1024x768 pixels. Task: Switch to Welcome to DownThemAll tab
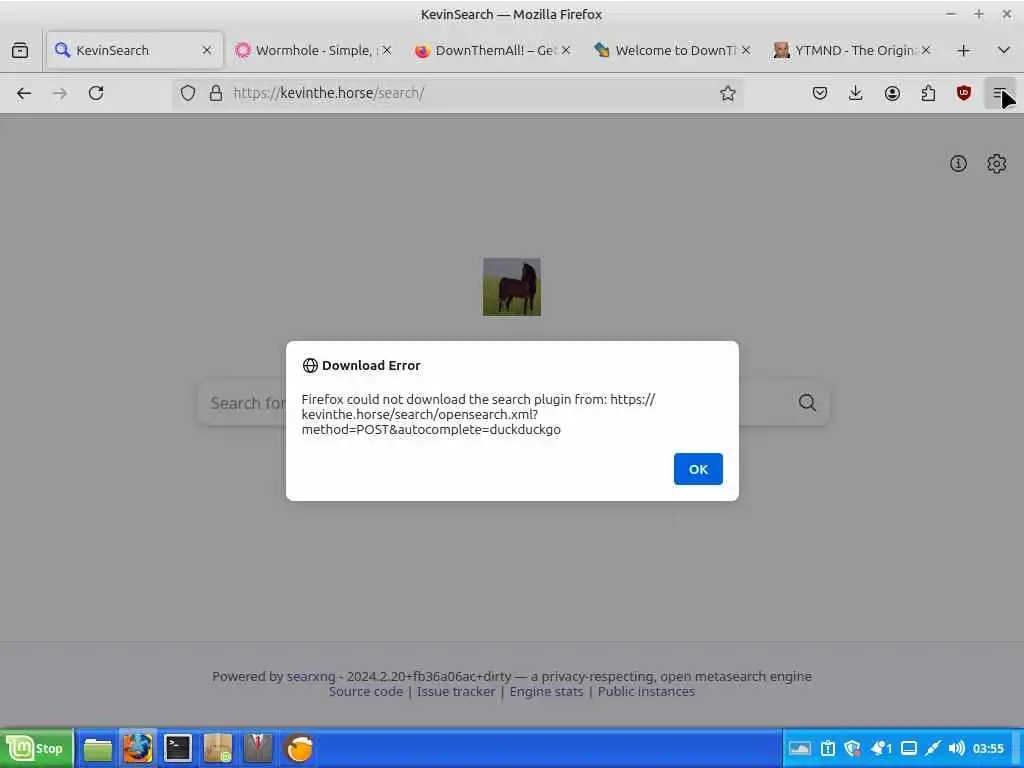pyautogui.click(x=673, y=50)
